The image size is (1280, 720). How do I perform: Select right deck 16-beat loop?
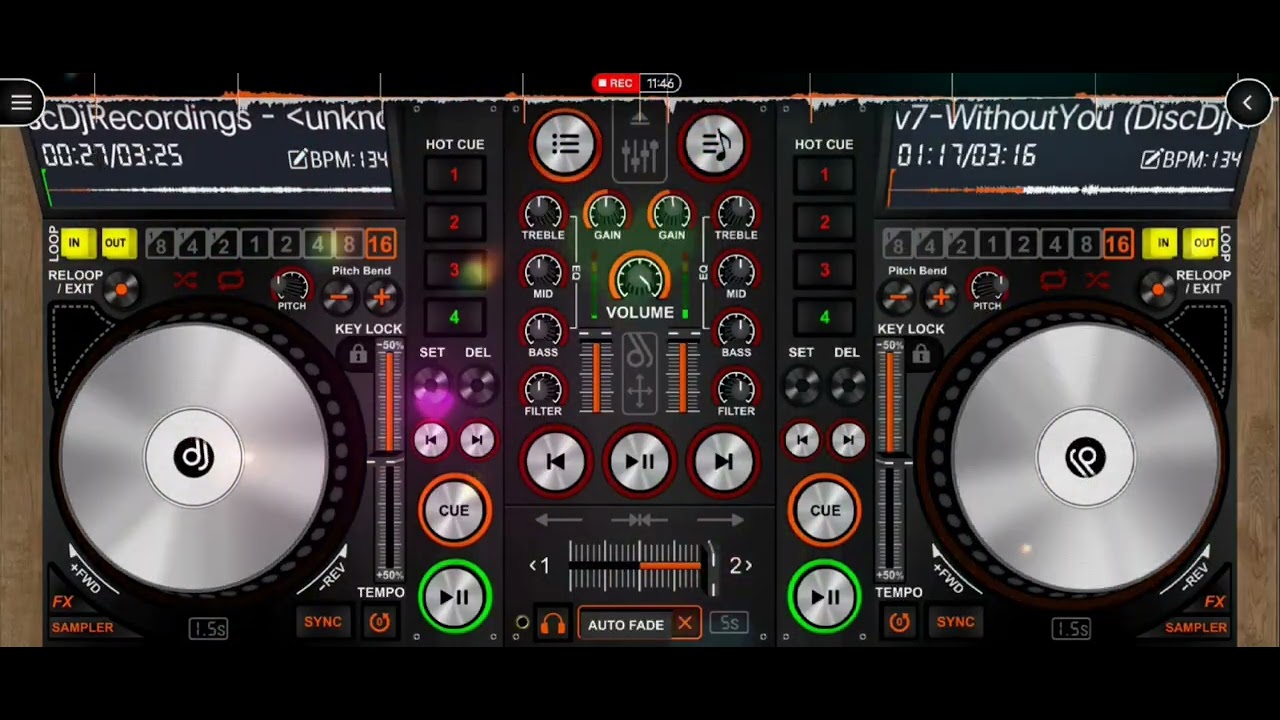(1117, 244)
